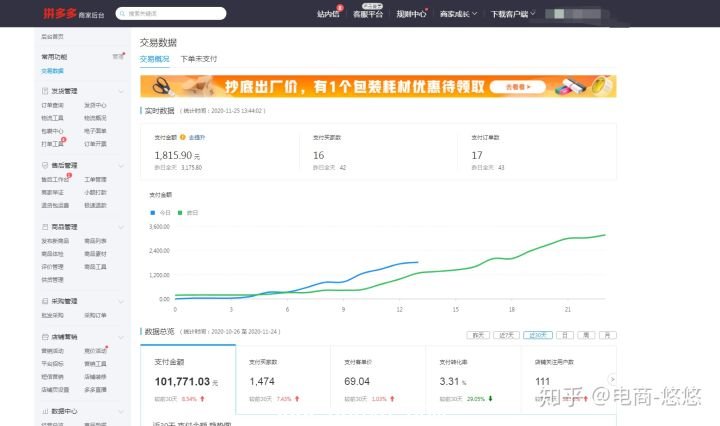Click the Pinduoduo merchant backend logo
Image resolution: width=720 pixels, height=426 pixels.
[x=73, y=13]
